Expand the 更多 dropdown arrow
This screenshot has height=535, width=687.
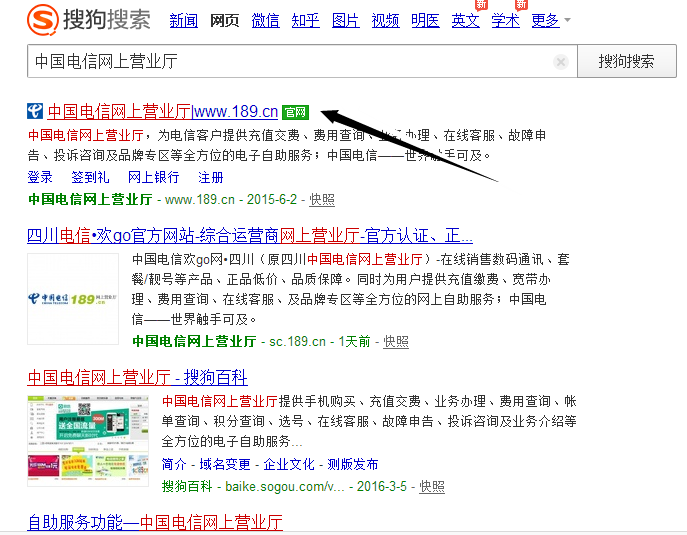(x=567, y=20)
